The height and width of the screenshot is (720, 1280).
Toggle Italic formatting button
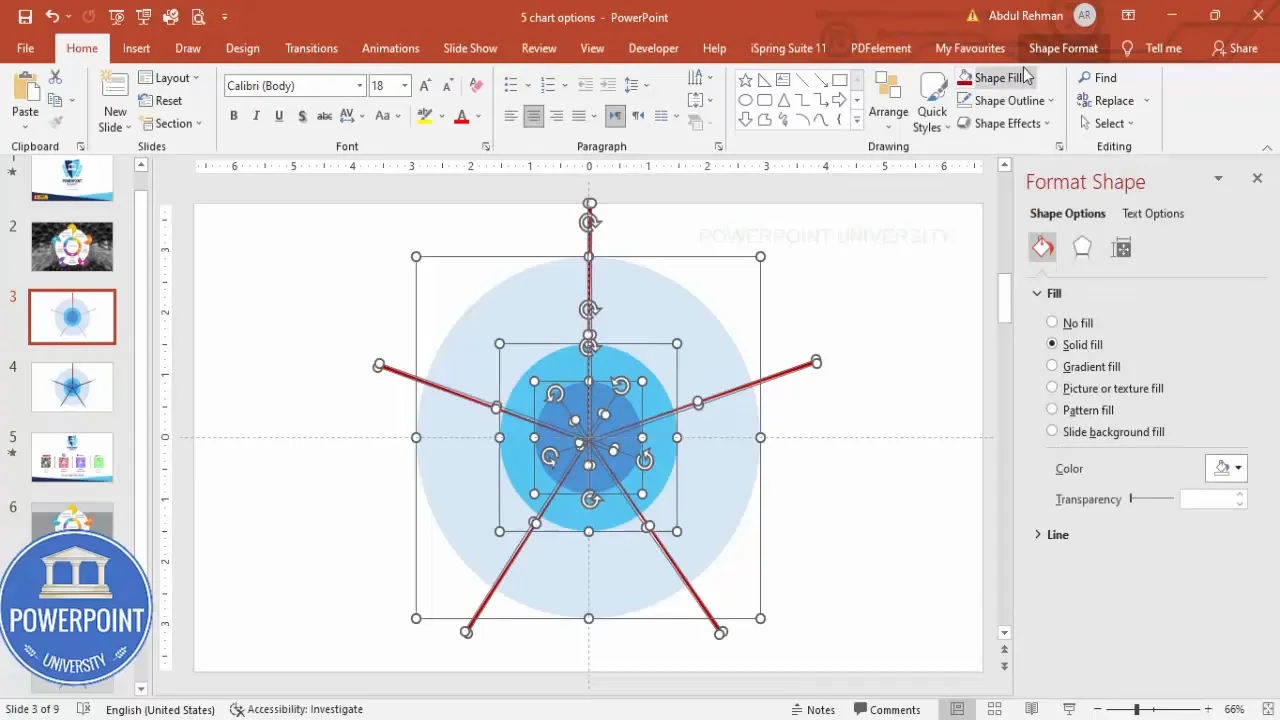tap(257, 116)
